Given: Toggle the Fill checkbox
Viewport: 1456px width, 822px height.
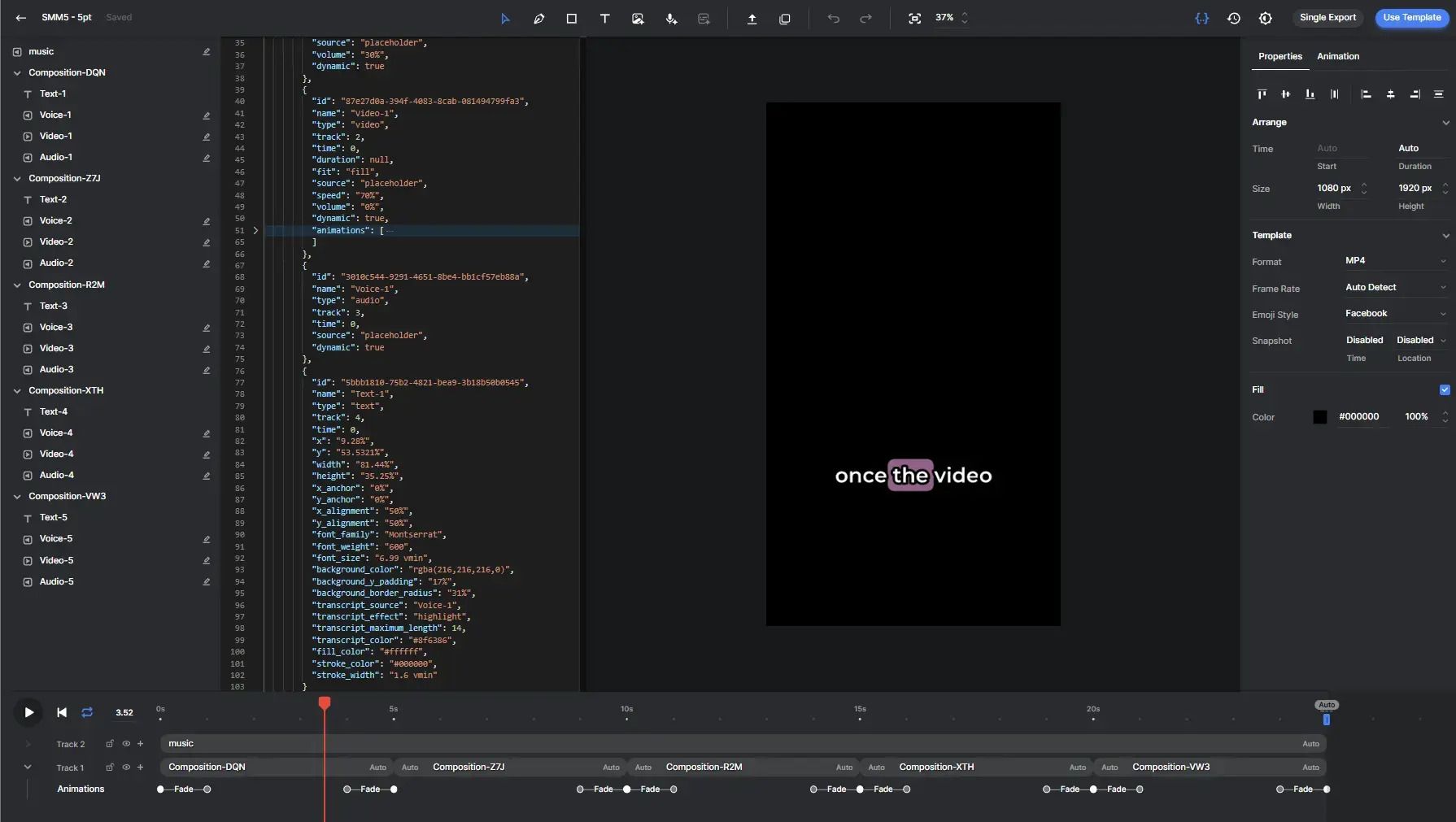Looking at the screenshot, I should pyautogui.click(x=1445, y=390).
